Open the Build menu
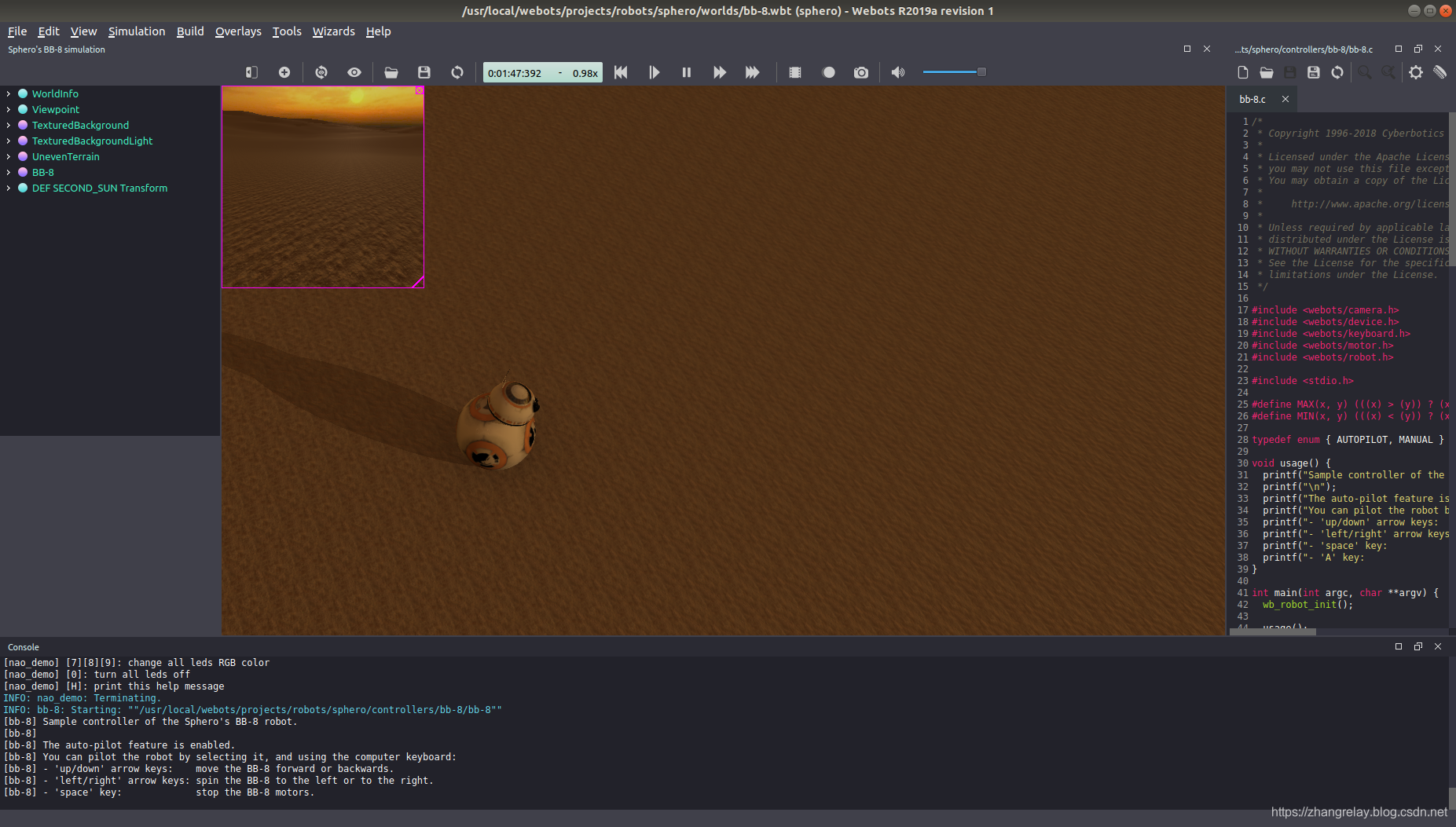 coord(190,31)
